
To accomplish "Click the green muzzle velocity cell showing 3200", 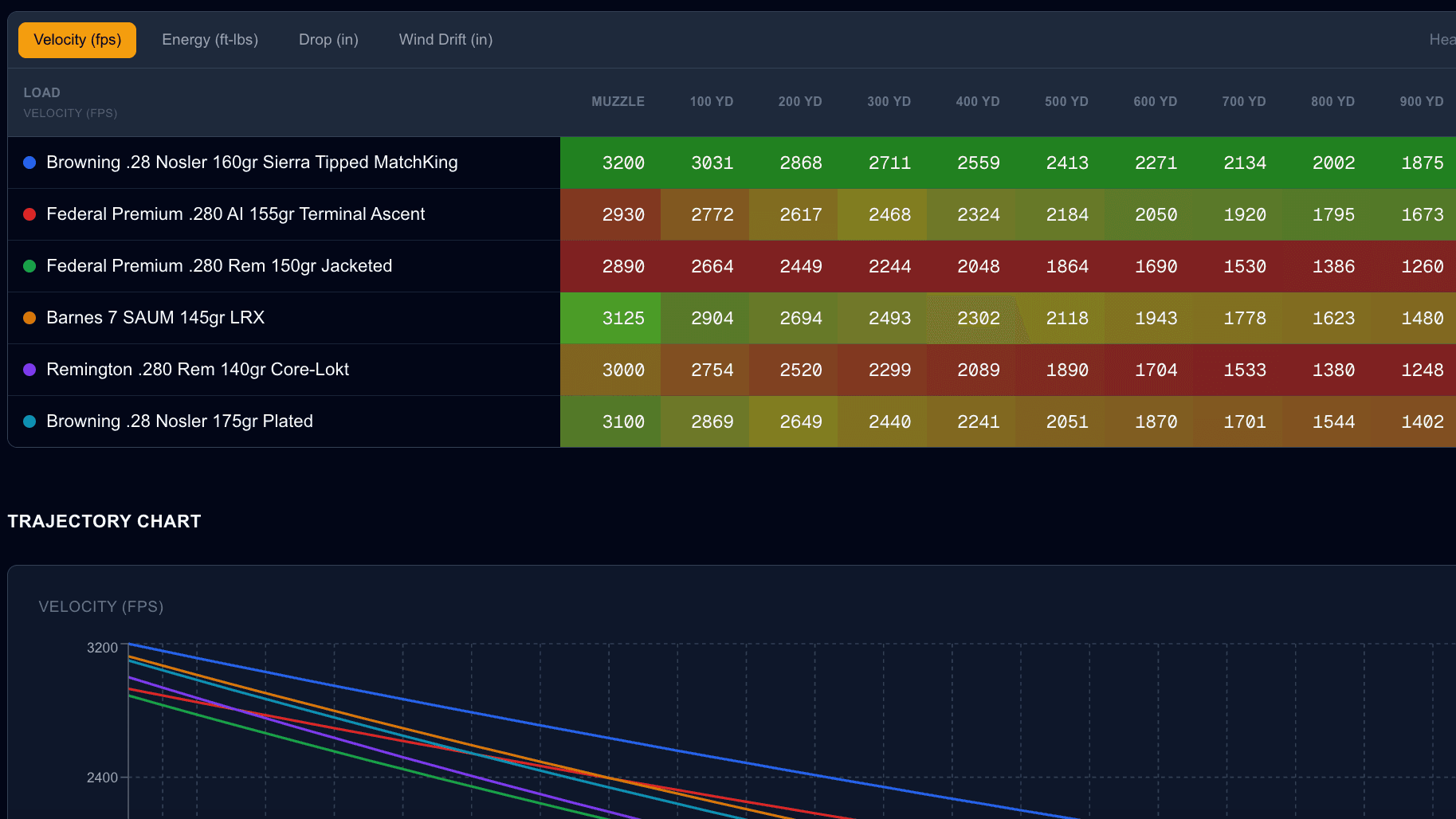I will click(x=622, y=163).
